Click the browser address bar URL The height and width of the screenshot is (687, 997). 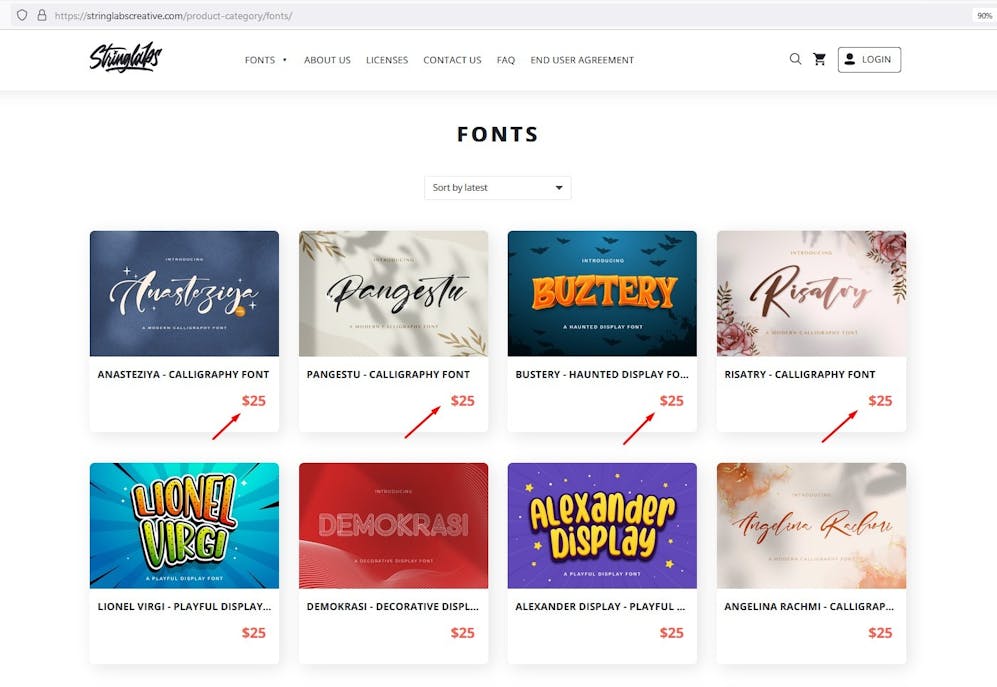pos(175,16)
